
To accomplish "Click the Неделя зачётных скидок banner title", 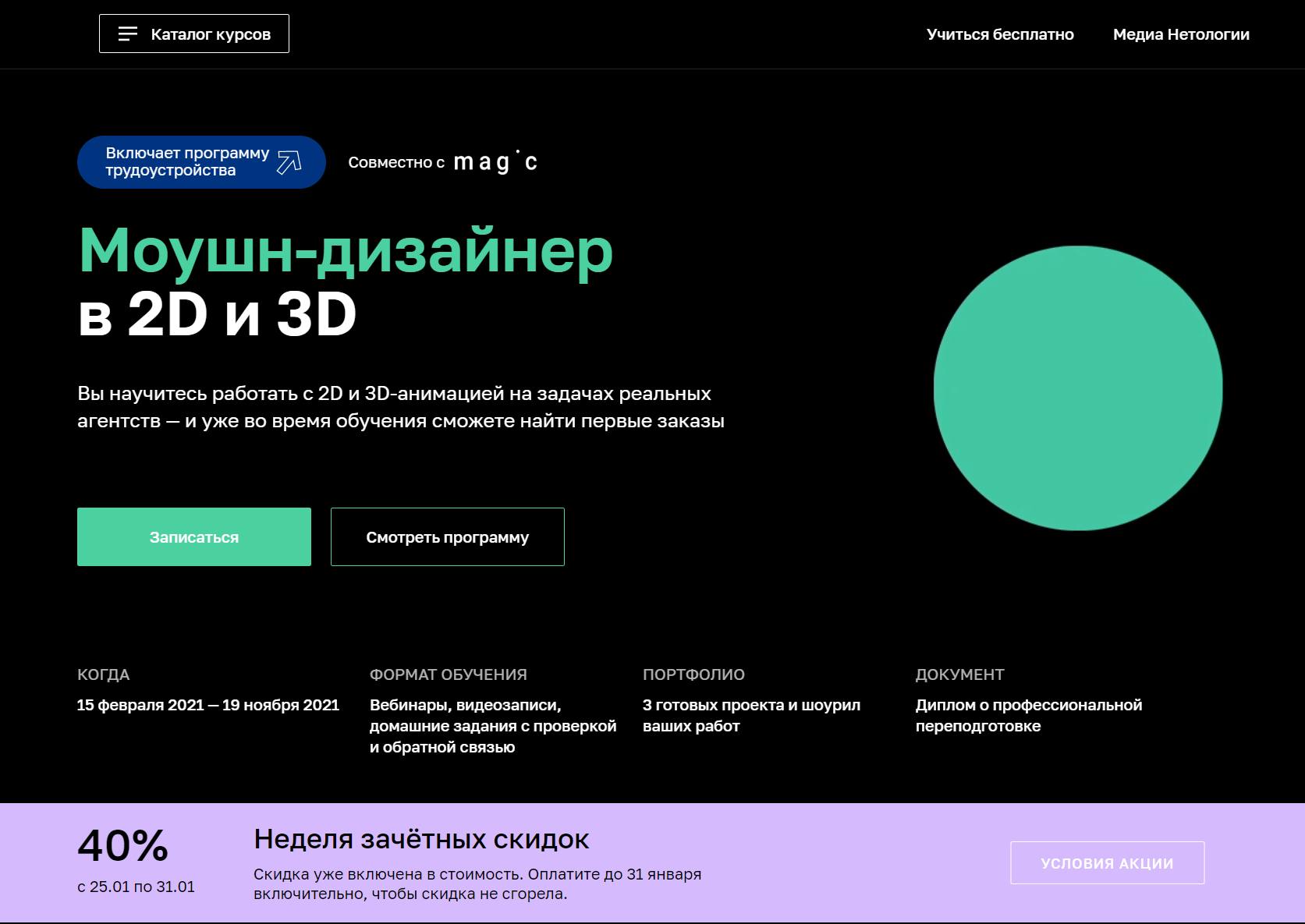I will click(x=421, y=839).
